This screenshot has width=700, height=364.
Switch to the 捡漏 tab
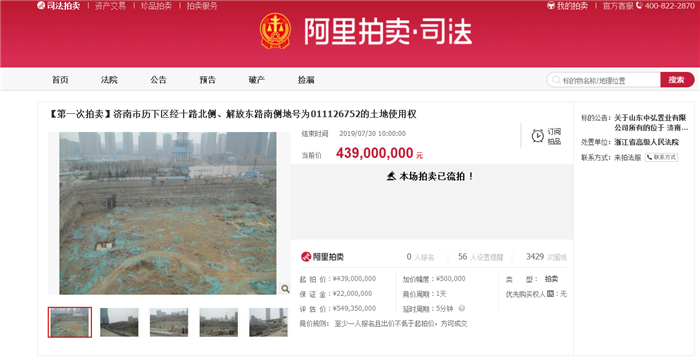pos(306,79)
